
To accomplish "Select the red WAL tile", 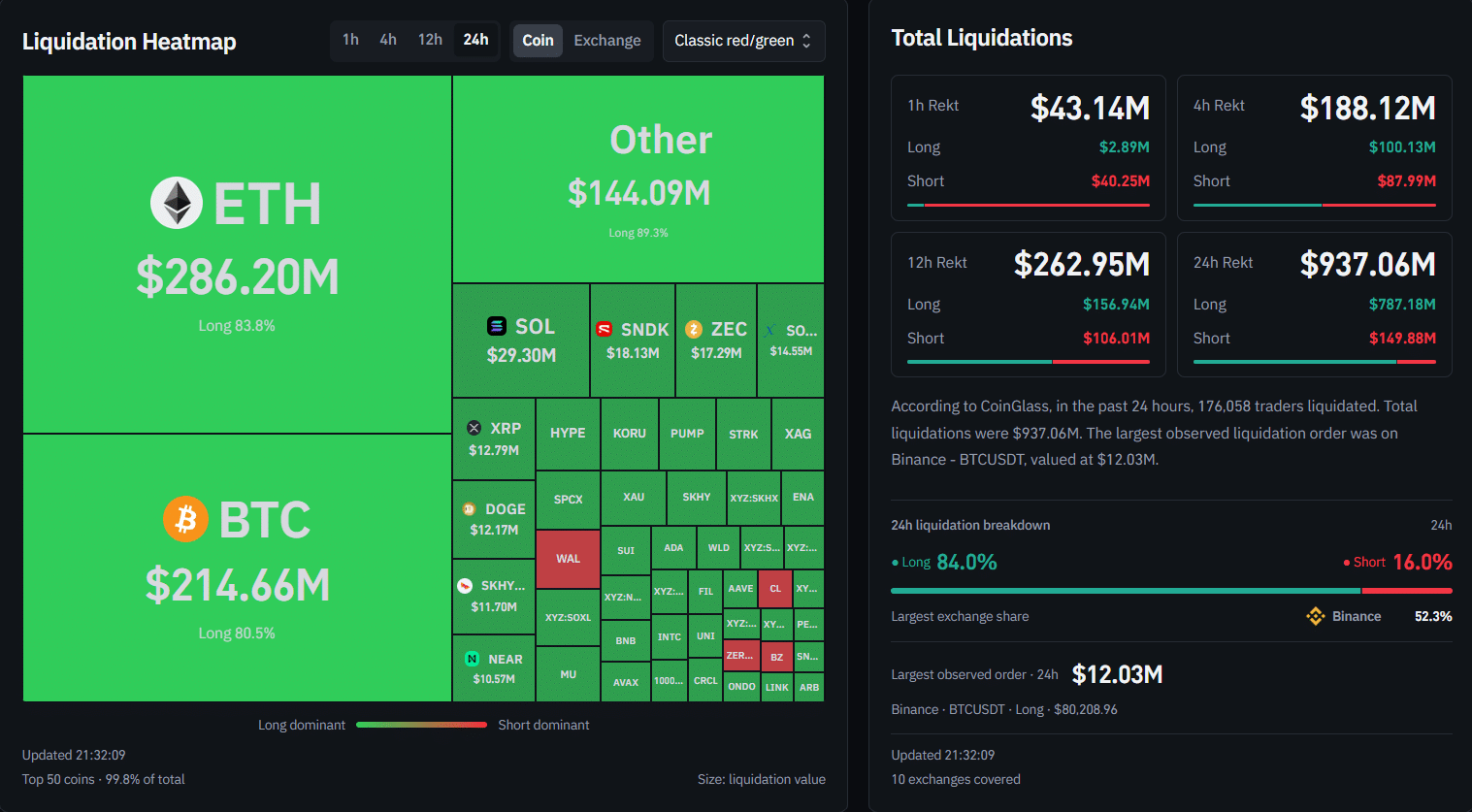I will point(568,559).
